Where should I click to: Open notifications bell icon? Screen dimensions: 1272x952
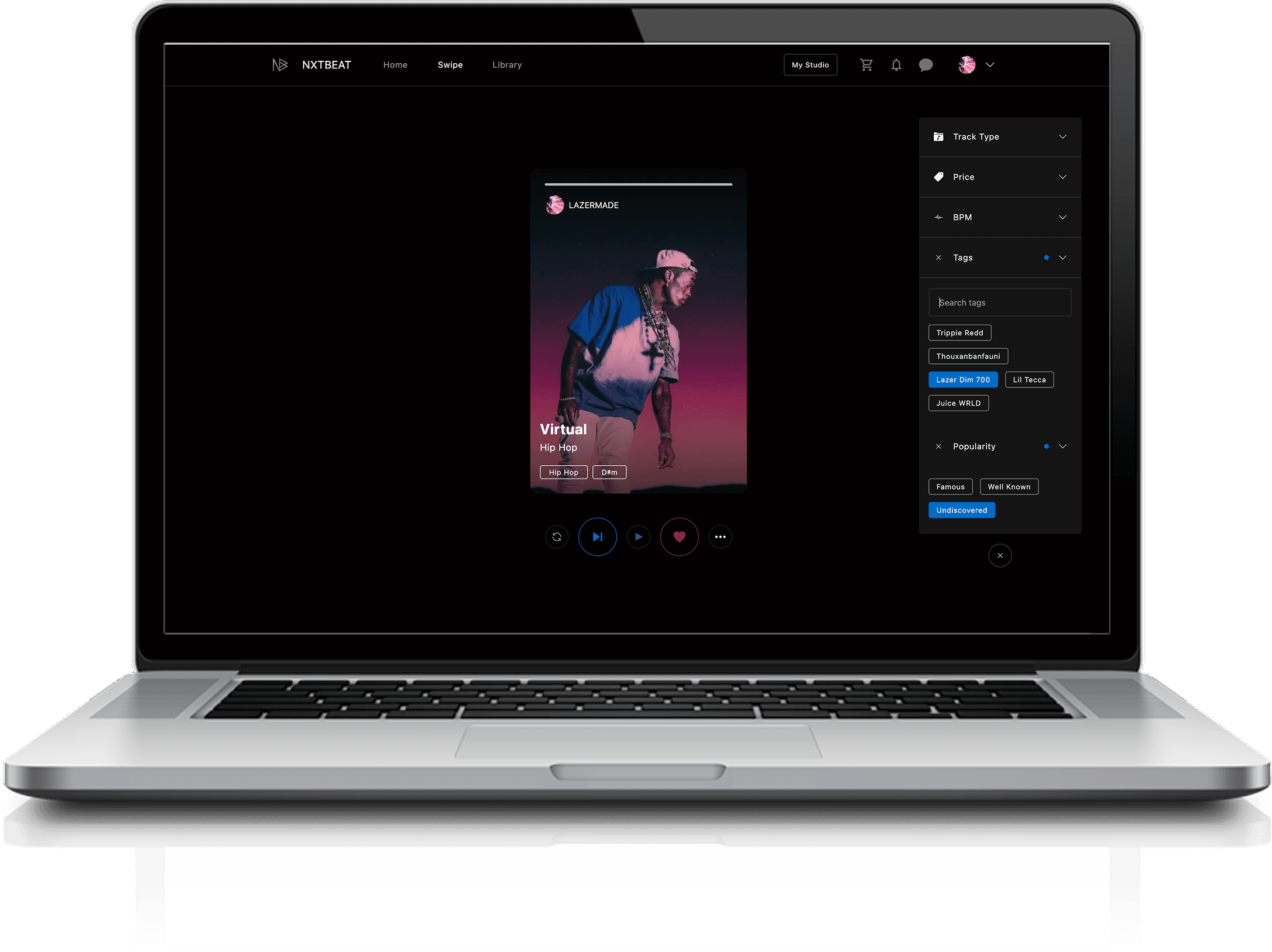[x=896, y=65]
